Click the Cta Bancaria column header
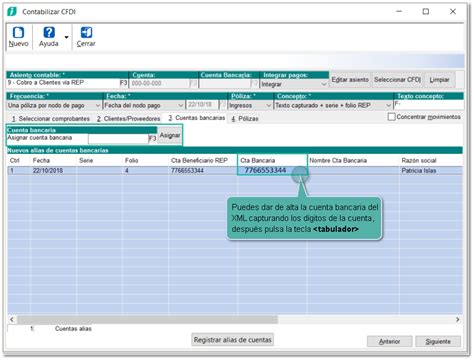This screenshot has width=474, height=360. tap(272, 160)
